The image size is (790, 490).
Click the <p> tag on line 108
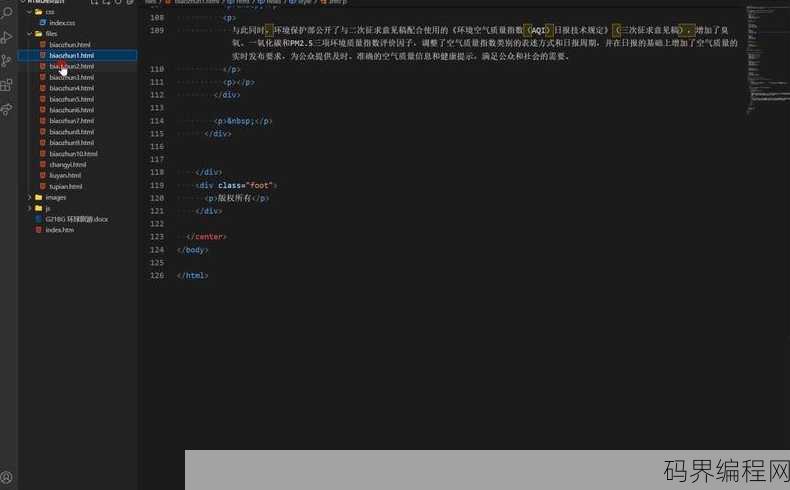229,18
